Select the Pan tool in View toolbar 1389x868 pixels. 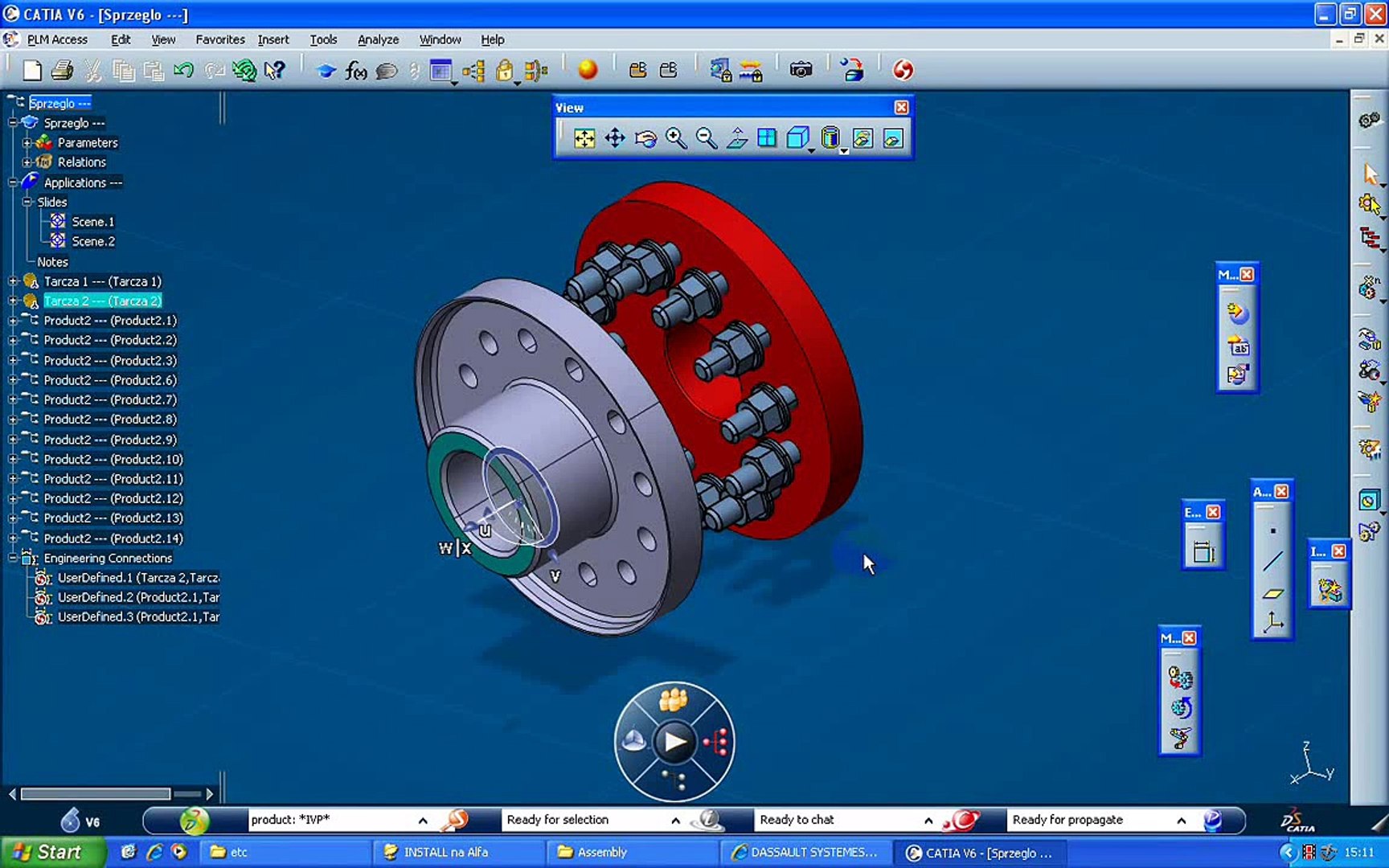click(615, 138)
